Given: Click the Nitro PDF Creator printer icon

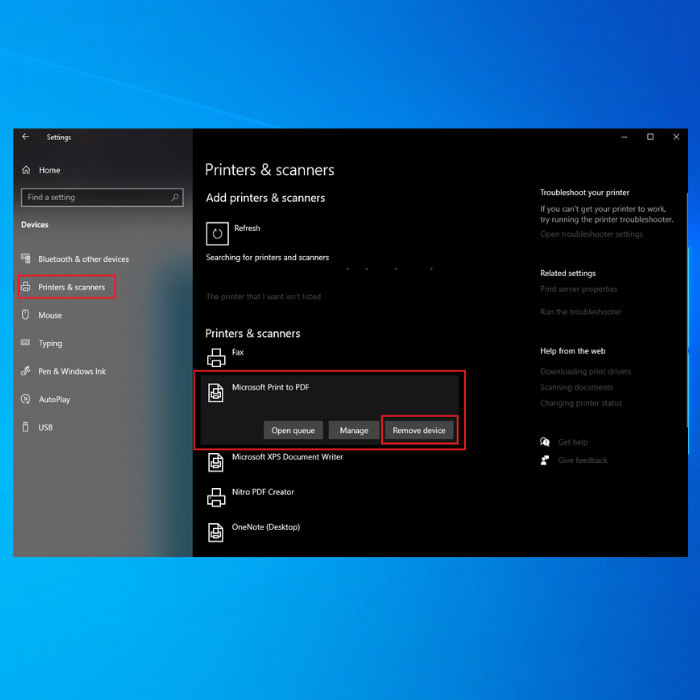Looking at the screenshot, I should (x=216, y=497).
